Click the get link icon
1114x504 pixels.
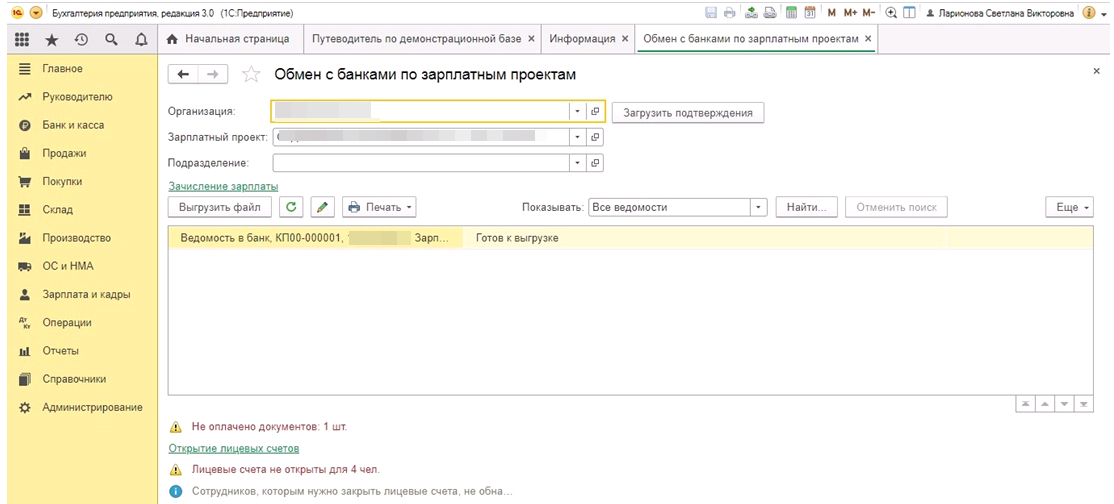(x=752, y=13)
